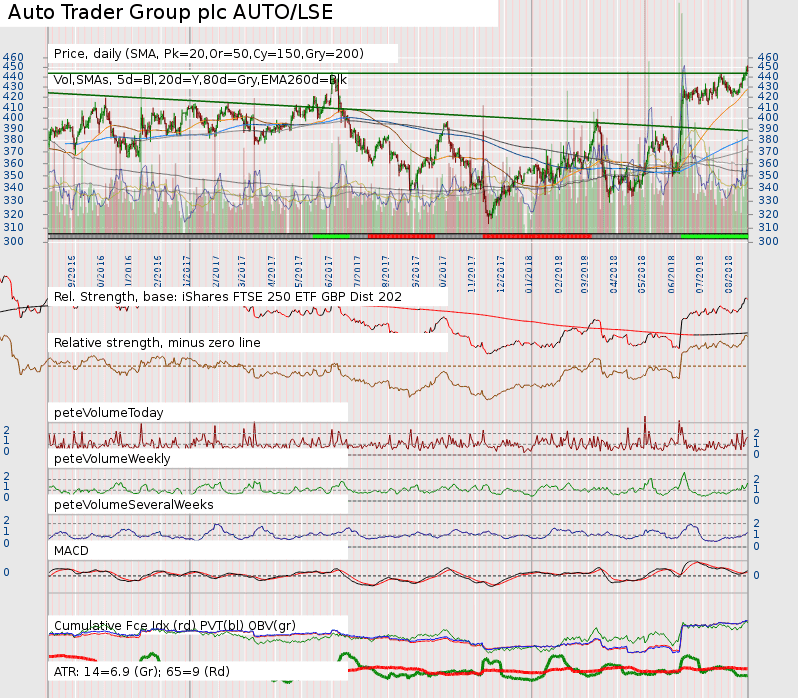Click the green trend bar over 07/2018 to 08/2018
The height and width of the screenshot is (698, 798).
pyautogui.click(x=714, y=236)
